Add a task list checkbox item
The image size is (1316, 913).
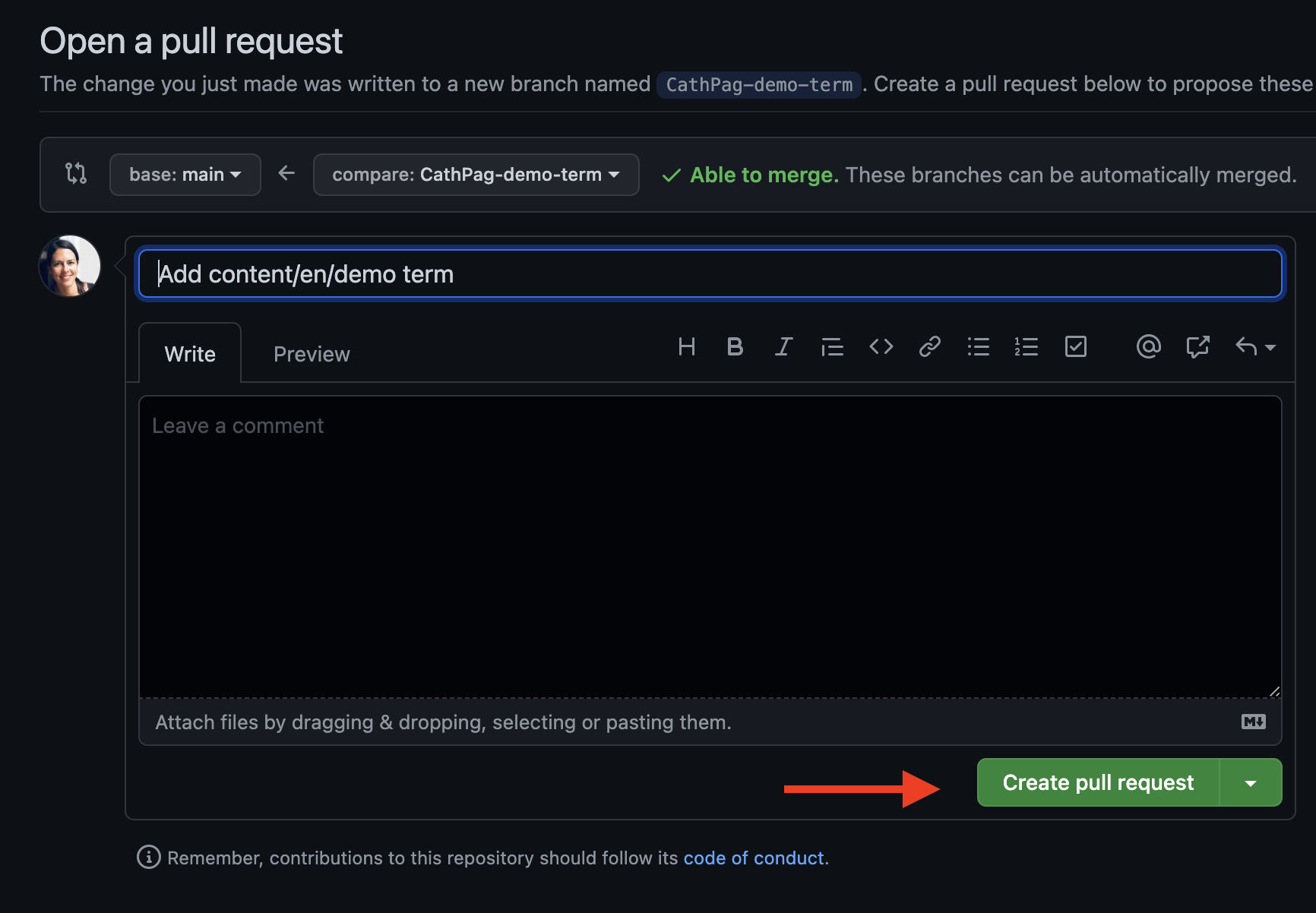(1075, 347)
